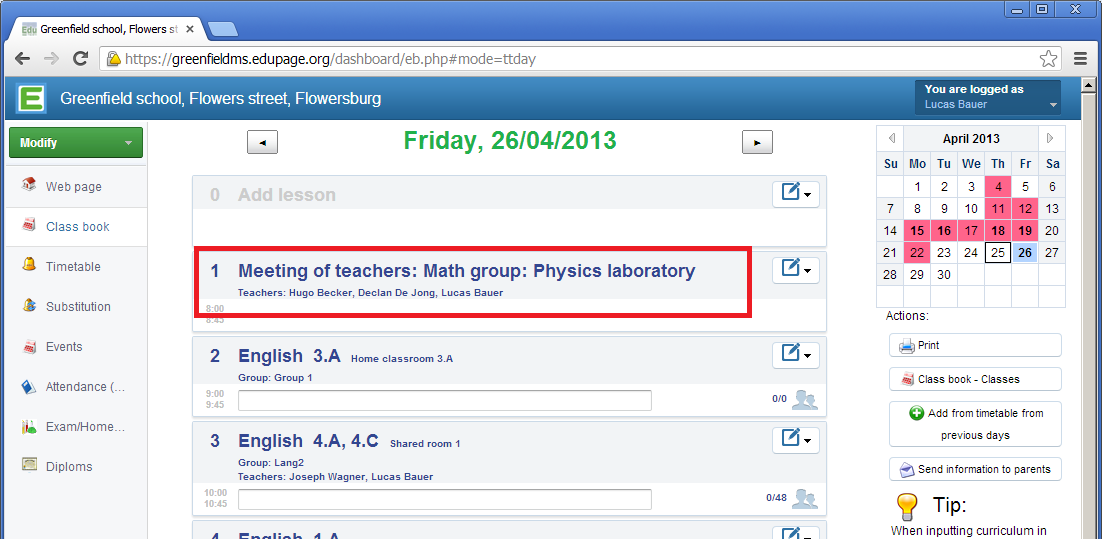Click Meeting of teachers lesson title
1102x539 pixels.
click(x=467, y=271)
